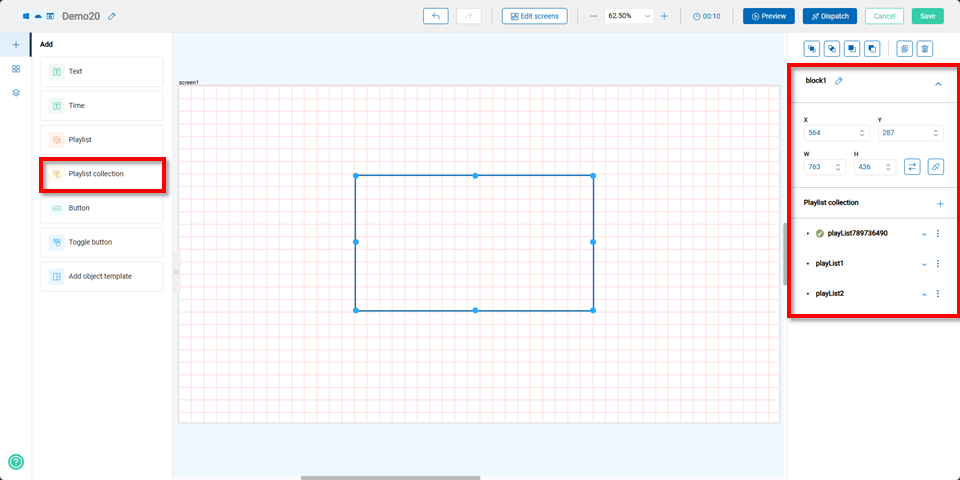Image resolution: width=960 pixels, height=480 pixels.
Task: Add a playlist with the plus icon
Action: 939,203
